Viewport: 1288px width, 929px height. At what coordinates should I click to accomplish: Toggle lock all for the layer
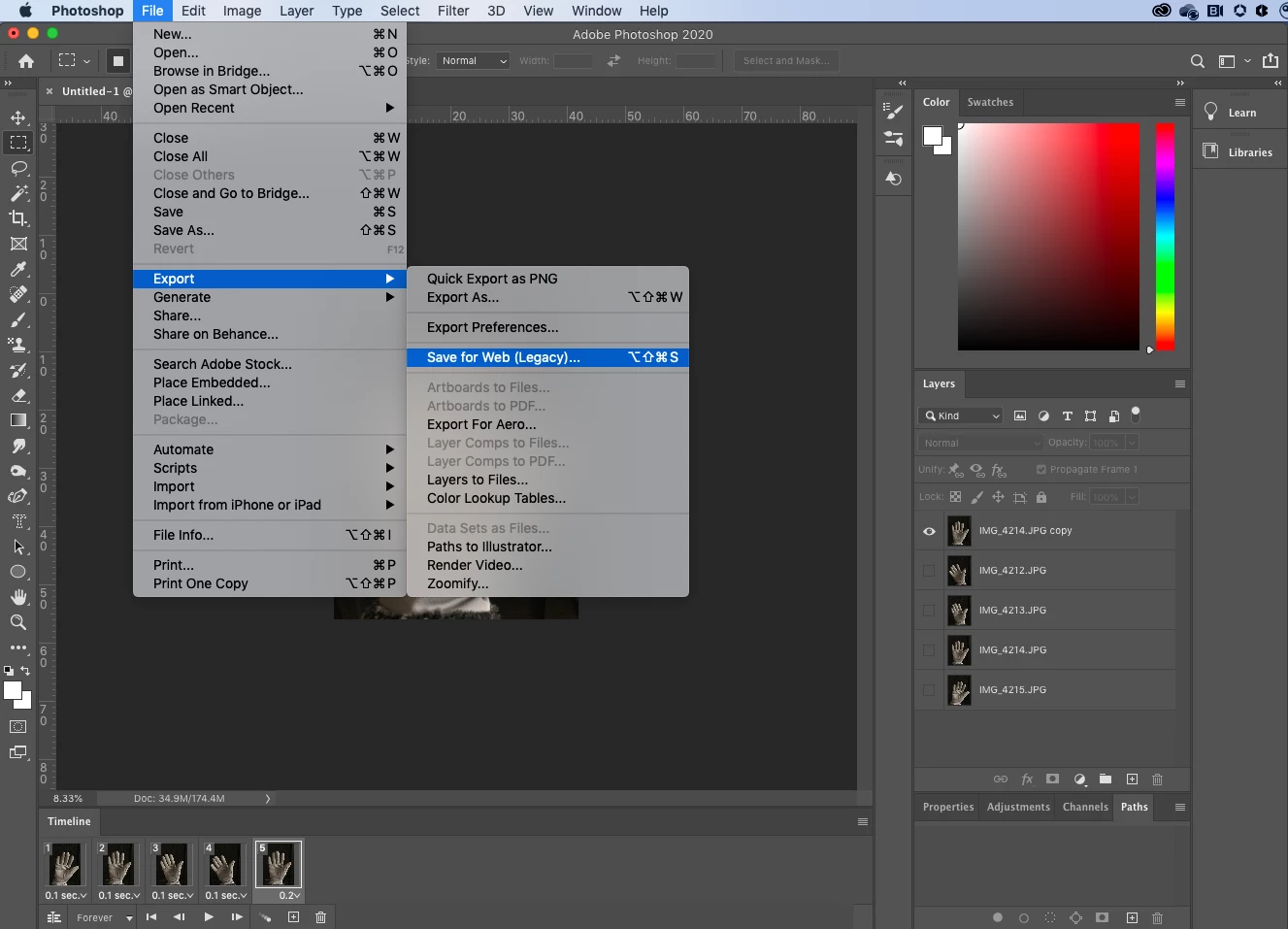point(1041,497)
